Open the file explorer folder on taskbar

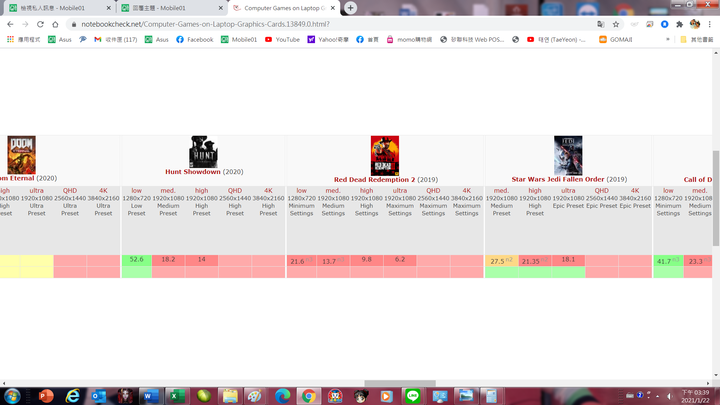point(230,396)
